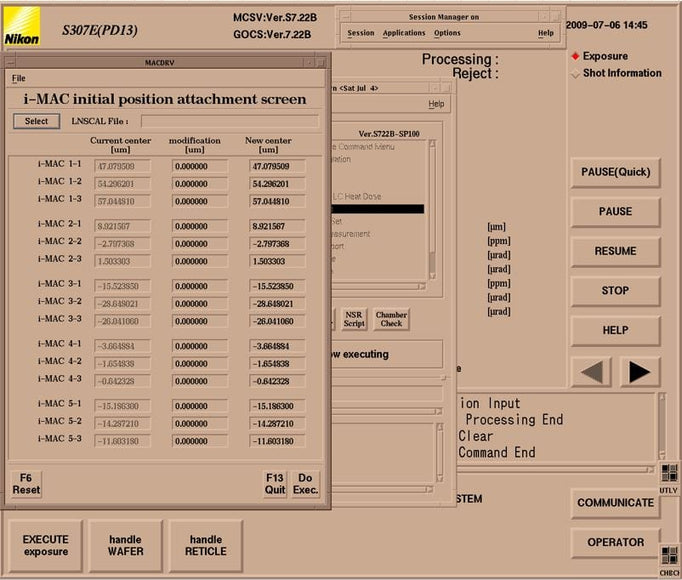Click the F6 Reset button

26,484
